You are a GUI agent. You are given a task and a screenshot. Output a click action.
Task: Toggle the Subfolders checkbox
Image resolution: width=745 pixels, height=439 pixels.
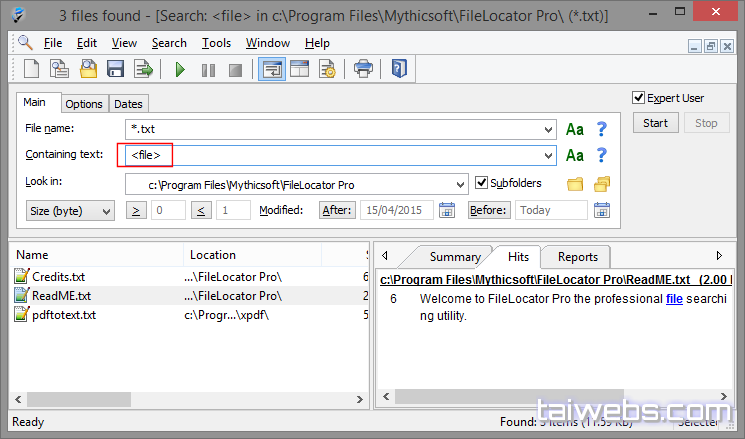(482, 183)
